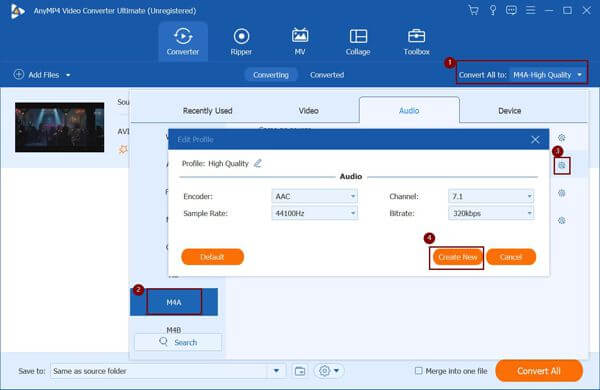This screenshot has width=600, height=390.
Task: Toggle Merge into one file checkbox
Action: pos(419,370)
